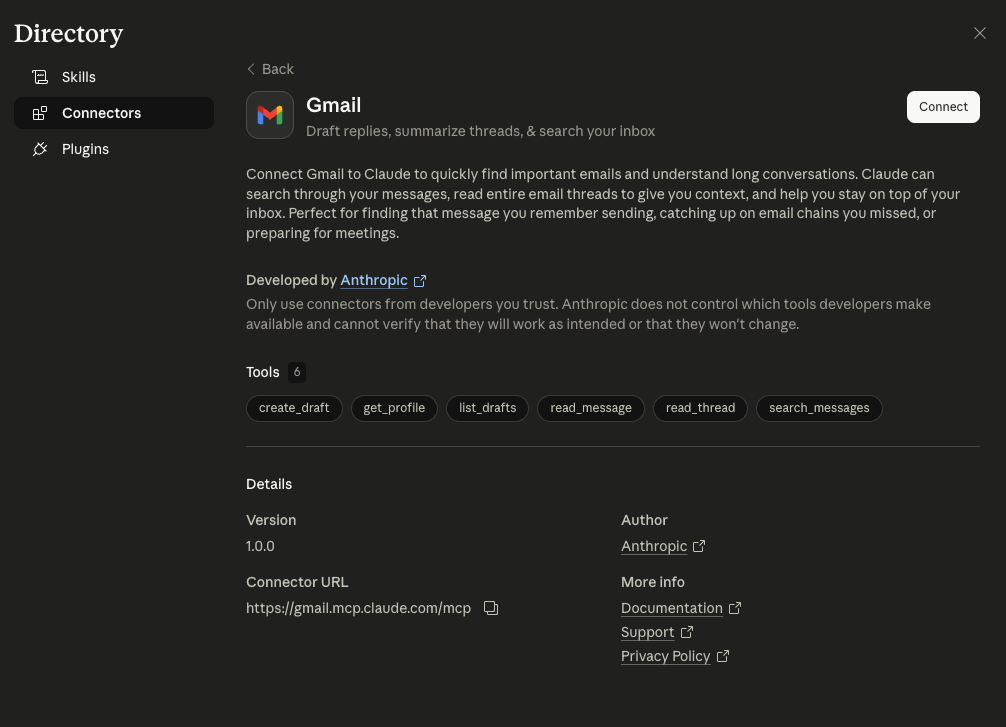1006x727 pixels.
Task: Click the "Draft replies, summarize threads" subtitle
Action: 481,131
